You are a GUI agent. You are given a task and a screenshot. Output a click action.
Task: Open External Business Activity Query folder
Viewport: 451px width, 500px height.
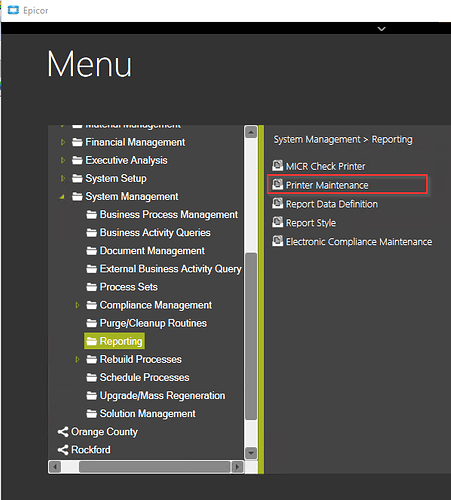point(170,269)
